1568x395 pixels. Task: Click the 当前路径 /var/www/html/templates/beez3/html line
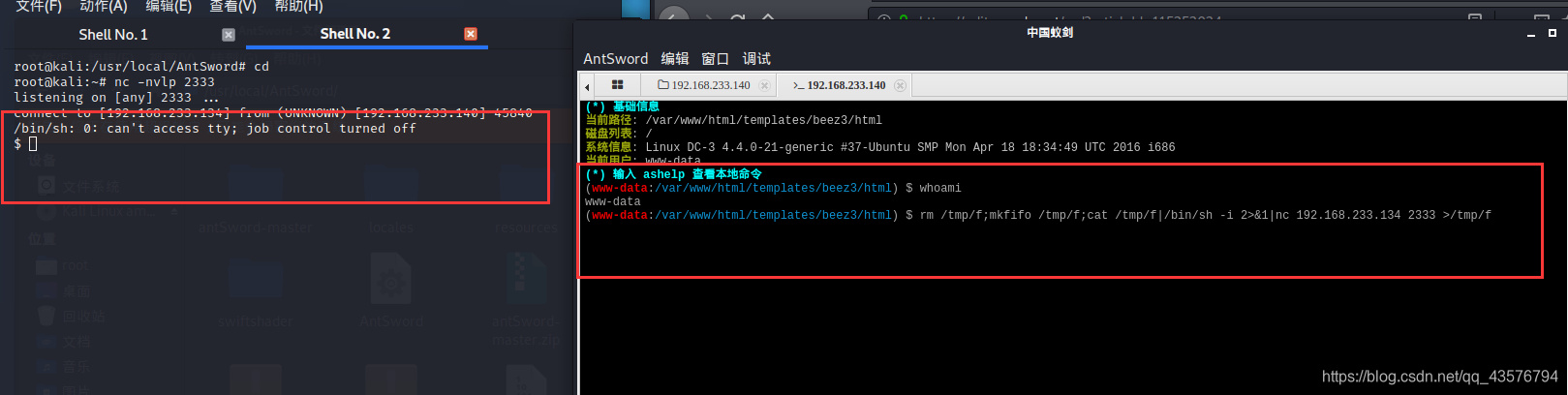[x=734, y=120]
